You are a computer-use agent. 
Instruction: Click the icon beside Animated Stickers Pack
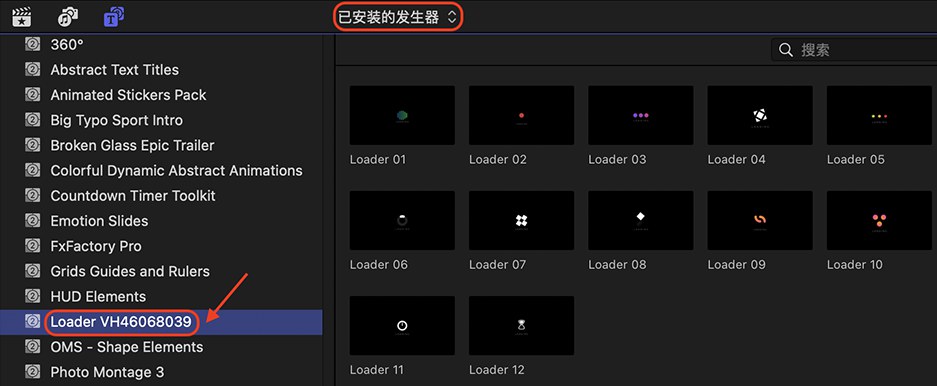click(32, 94)
